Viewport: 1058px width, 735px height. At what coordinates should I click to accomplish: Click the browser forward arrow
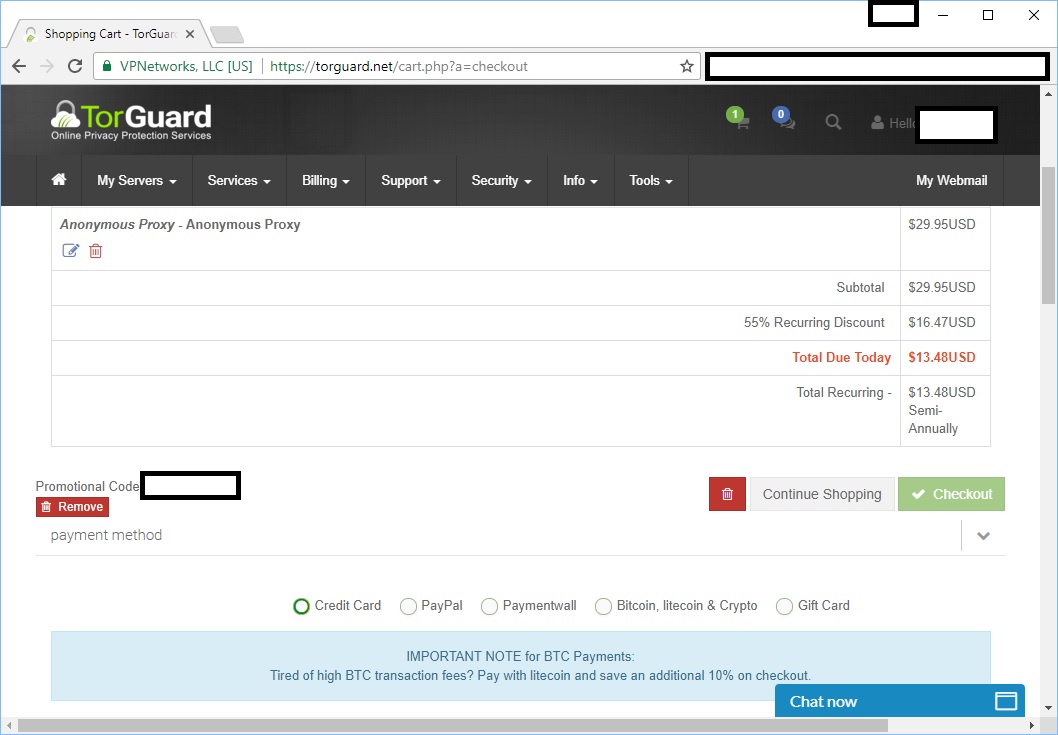(47, 66)
